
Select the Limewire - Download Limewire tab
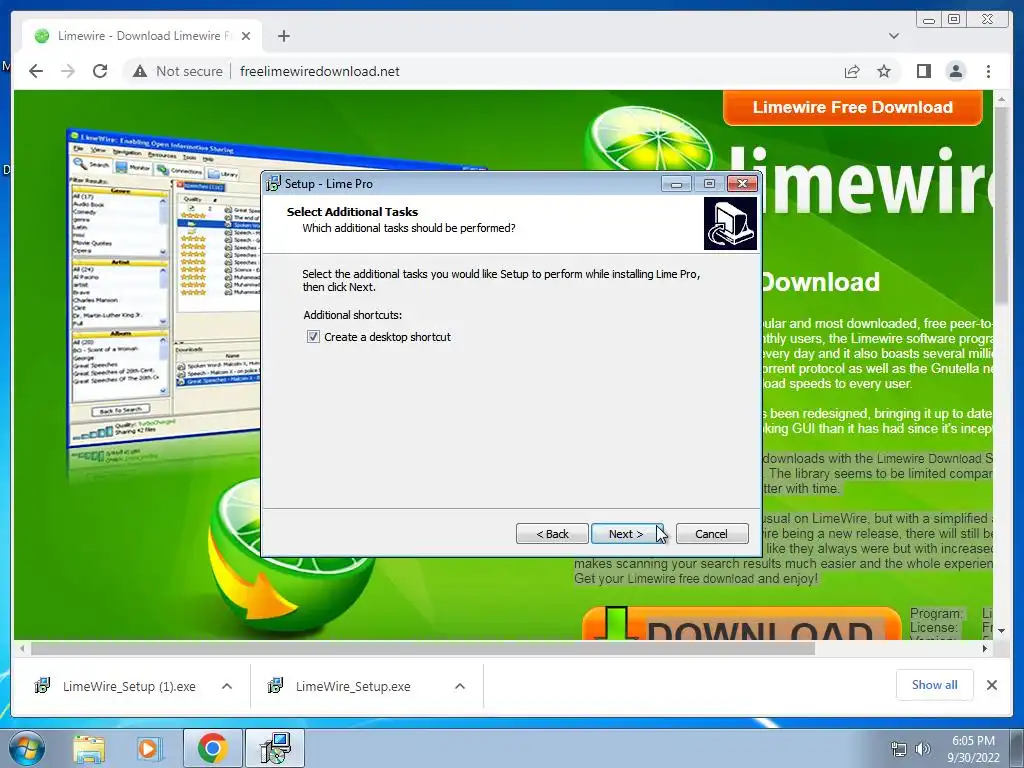[142, 36]
